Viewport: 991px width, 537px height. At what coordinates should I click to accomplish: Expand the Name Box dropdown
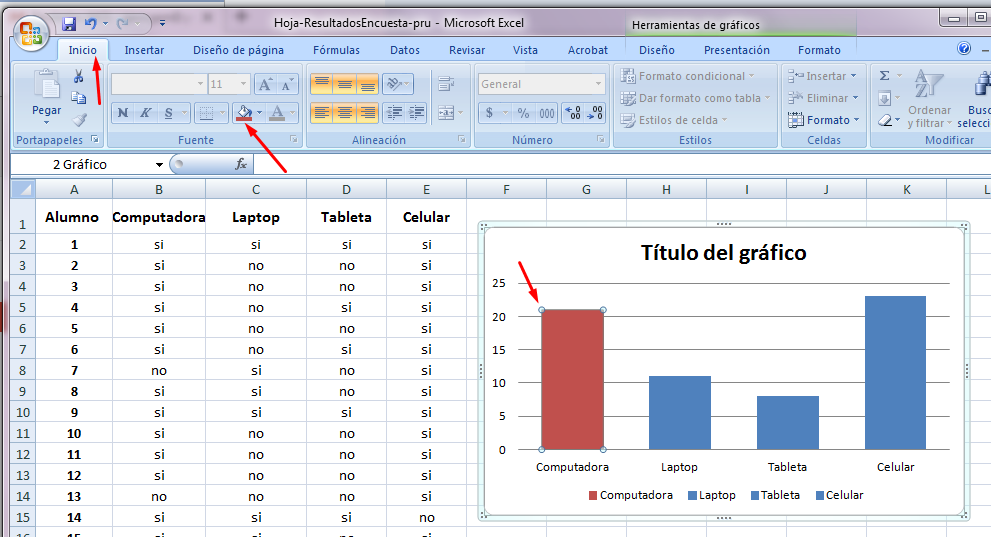coord(159,164)
